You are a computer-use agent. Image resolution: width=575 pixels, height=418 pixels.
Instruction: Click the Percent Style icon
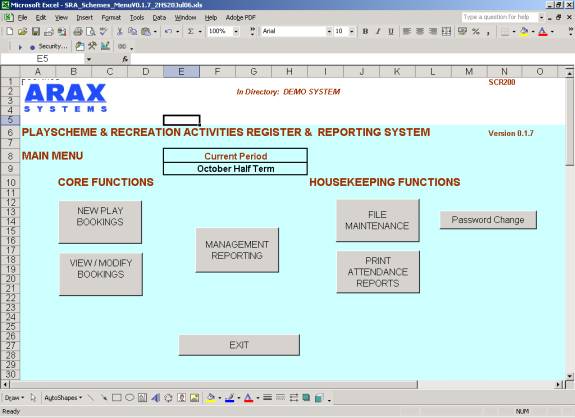pyautogui.click(x=476, y=32)
